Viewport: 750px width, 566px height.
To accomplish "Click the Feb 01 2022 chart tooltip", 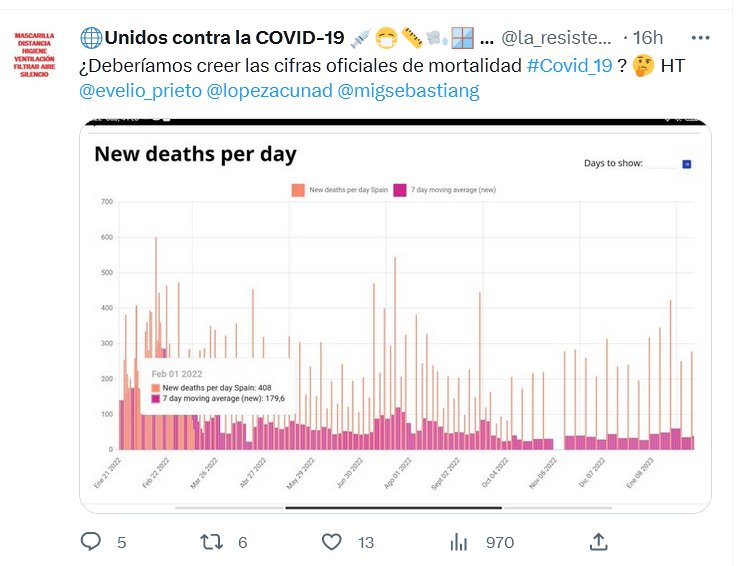I will (219, 386).
